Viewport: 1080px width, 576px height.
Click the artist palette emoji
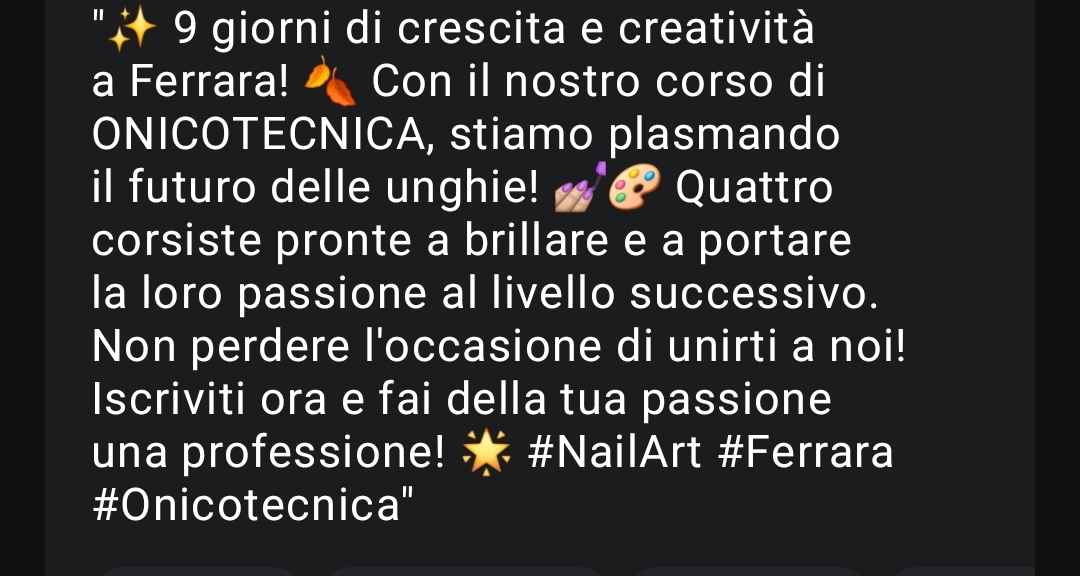point(634,187)
